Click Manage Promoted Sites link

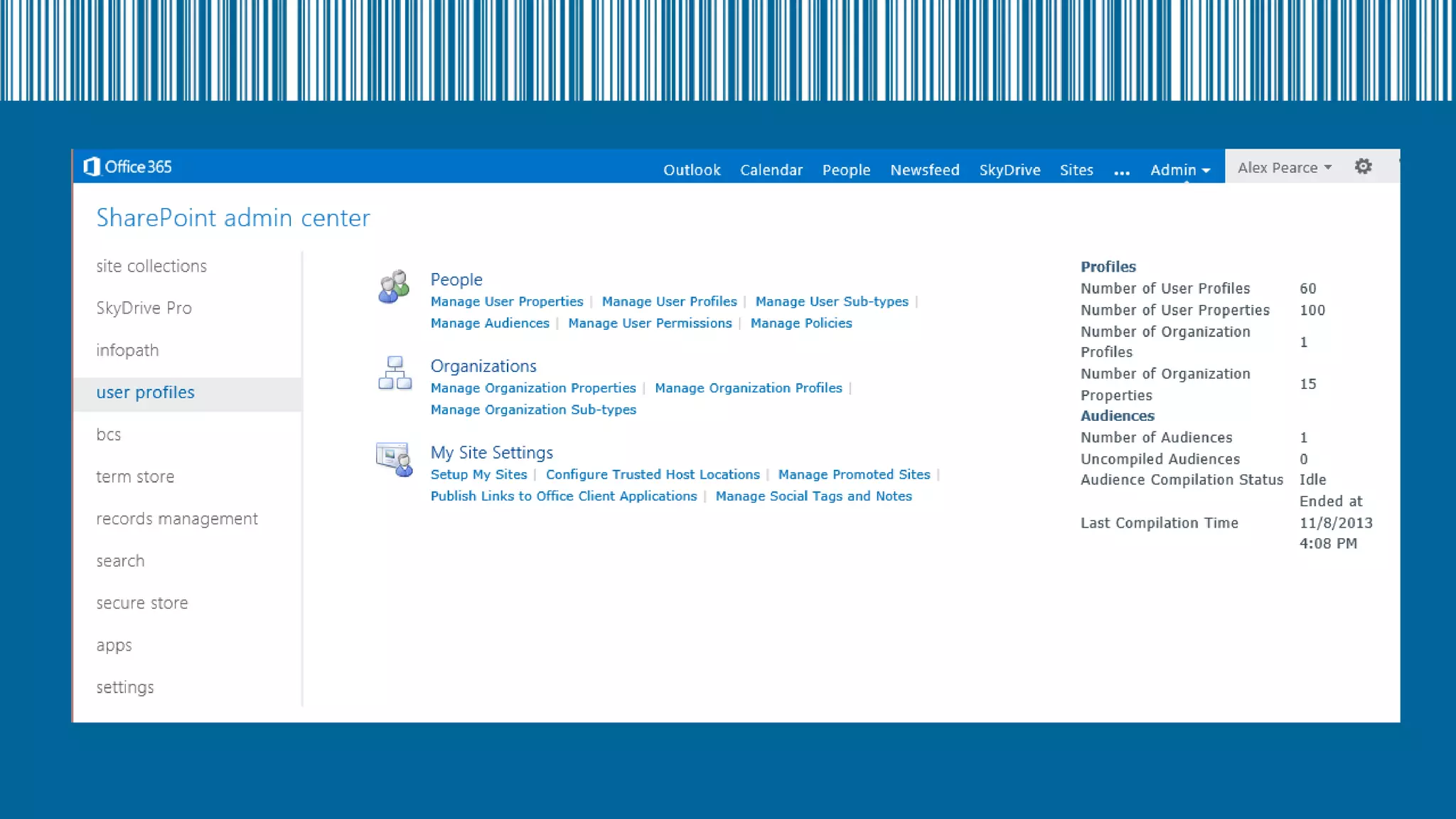pos(853,474)
